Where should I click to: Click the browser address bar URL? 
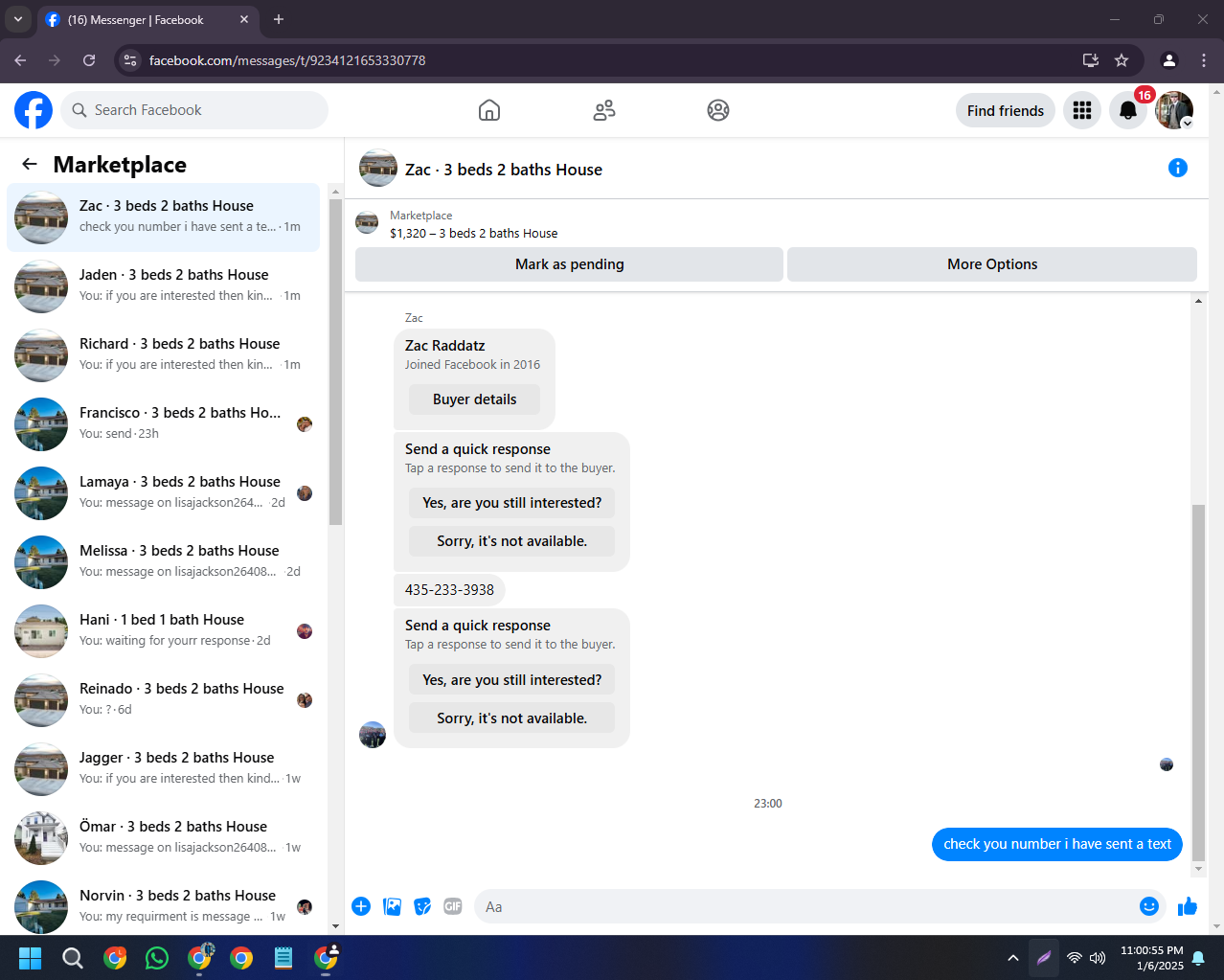[x=287, y=60]
